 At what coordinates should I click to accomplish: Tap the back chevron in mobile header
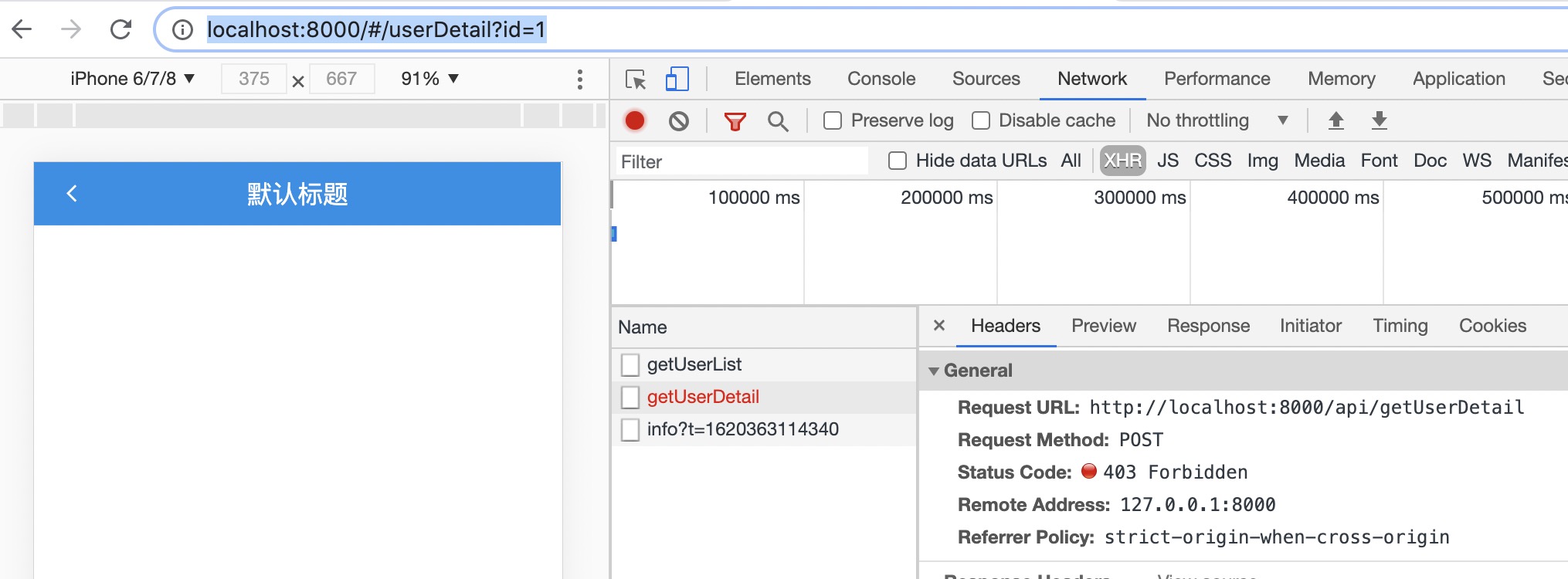click(72, 193)
